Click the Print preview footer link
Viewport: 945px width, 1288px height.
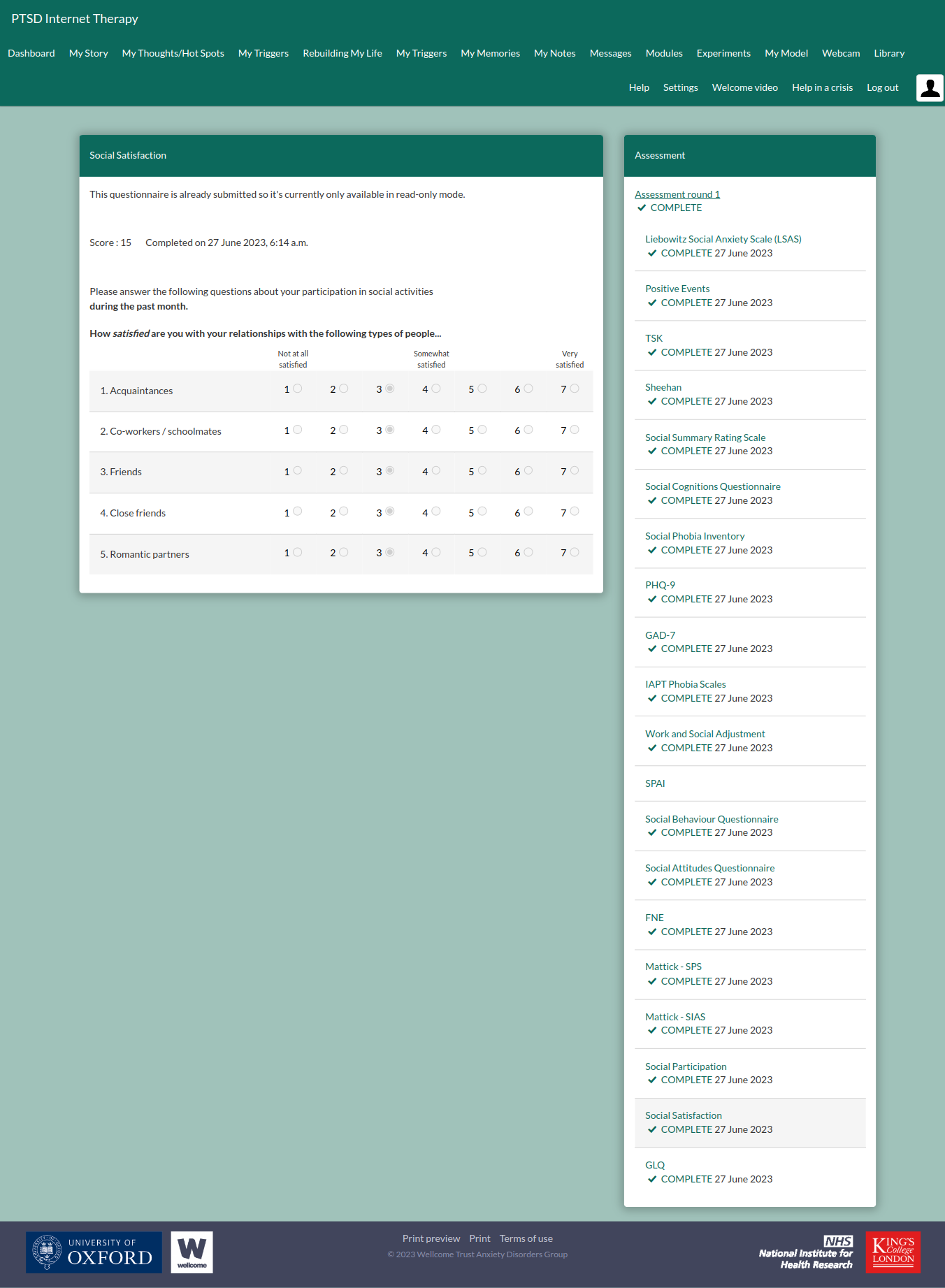pos(431,1238)
